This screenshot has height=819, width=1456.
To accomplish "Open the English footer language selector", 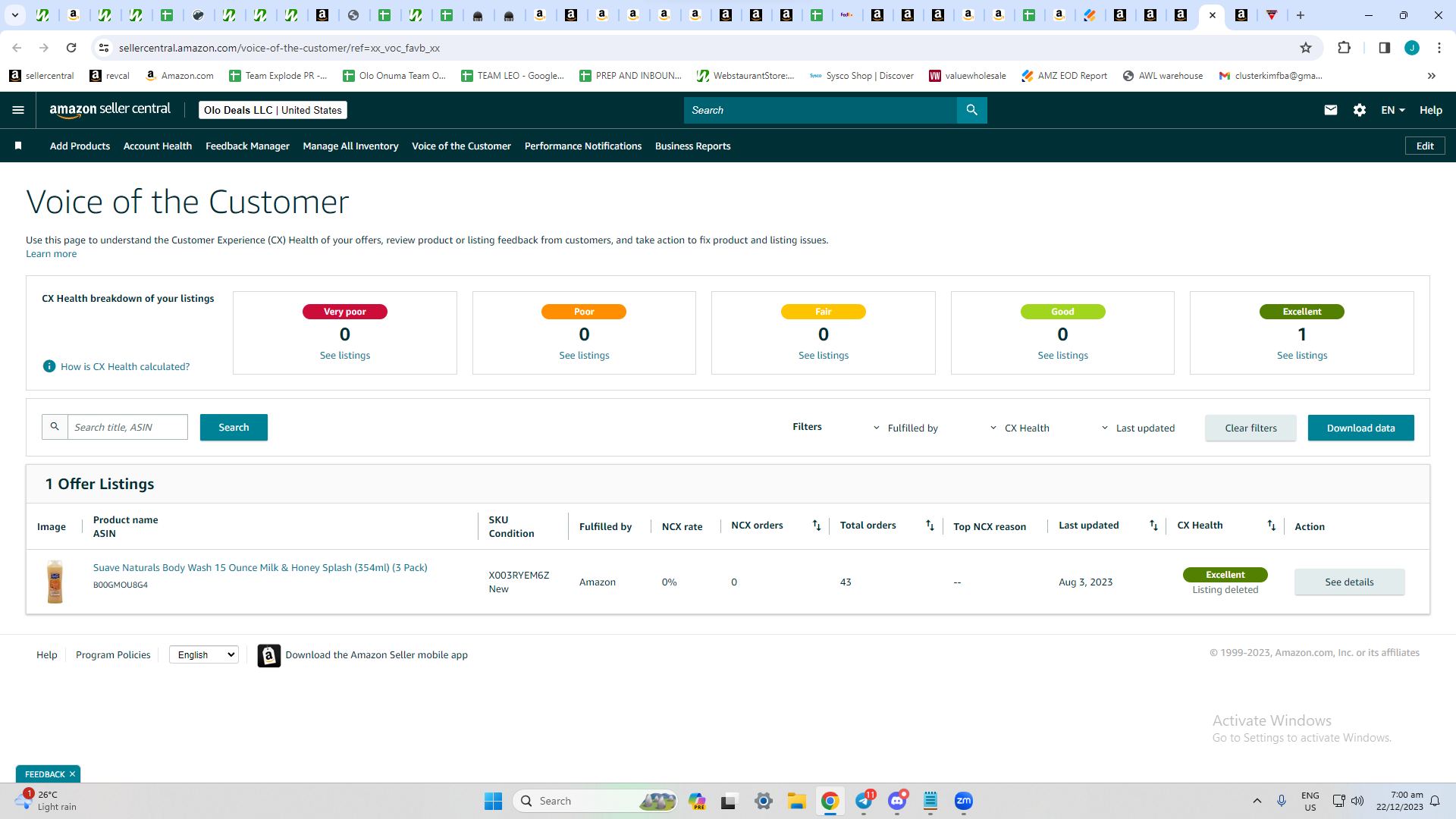I will click(x=204, y=654).
